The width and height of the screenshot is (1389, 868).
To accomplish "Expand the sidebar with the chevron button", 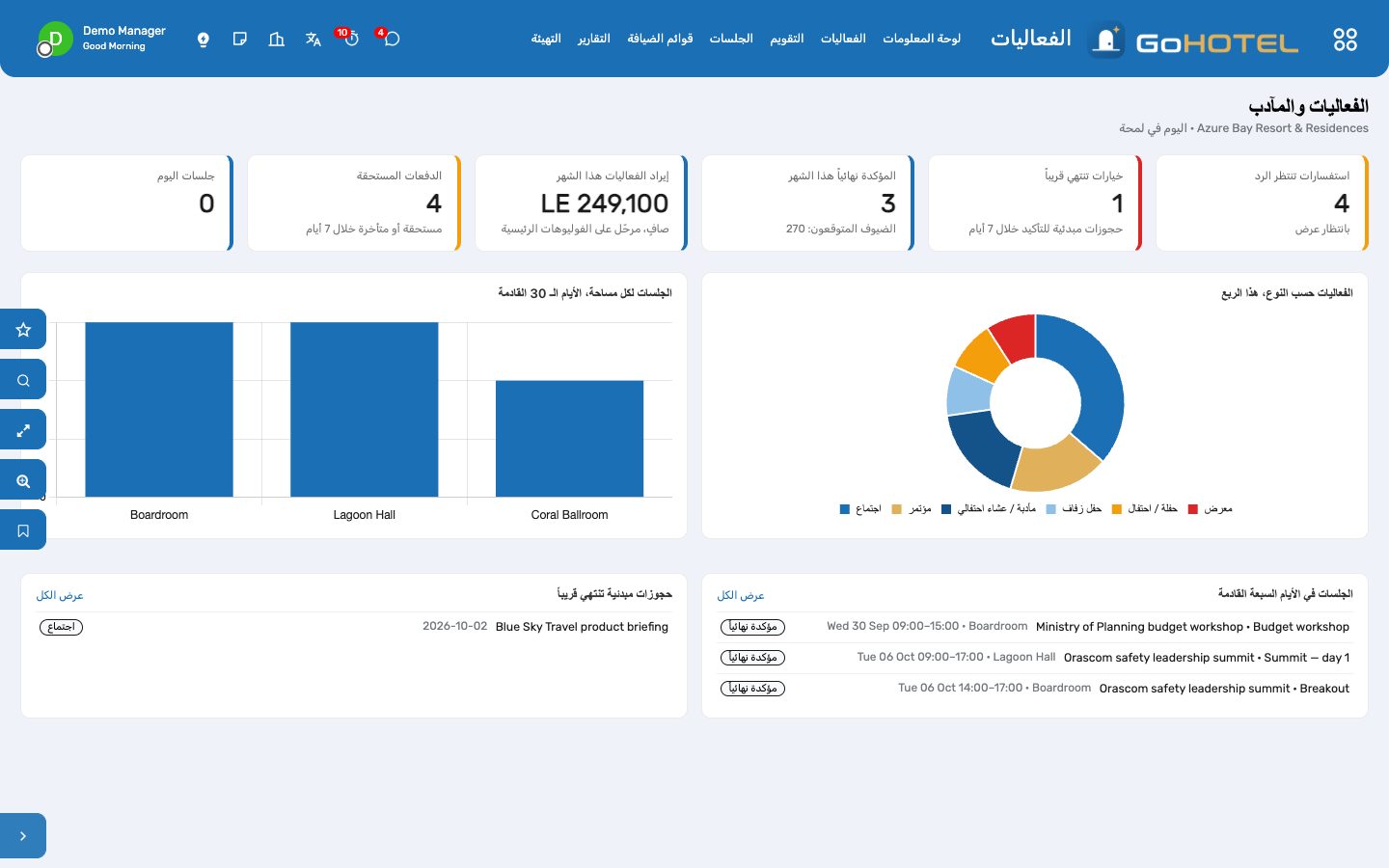I will pos(23,836).
